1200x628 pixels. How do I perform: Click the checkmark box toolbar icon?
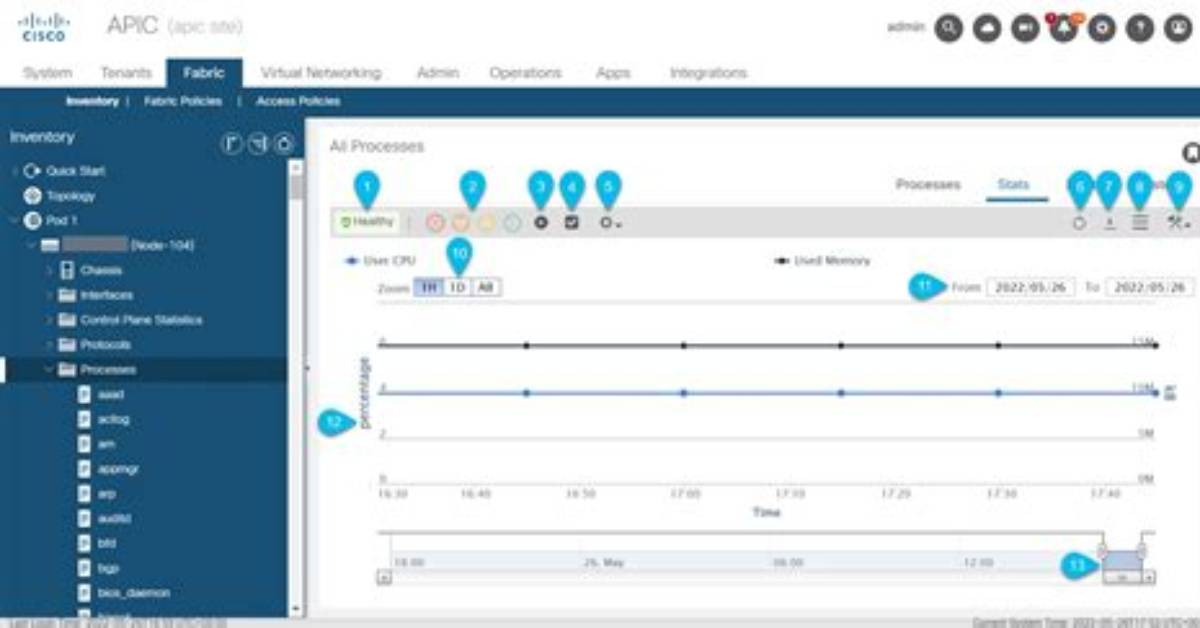(x=572, y=222)
